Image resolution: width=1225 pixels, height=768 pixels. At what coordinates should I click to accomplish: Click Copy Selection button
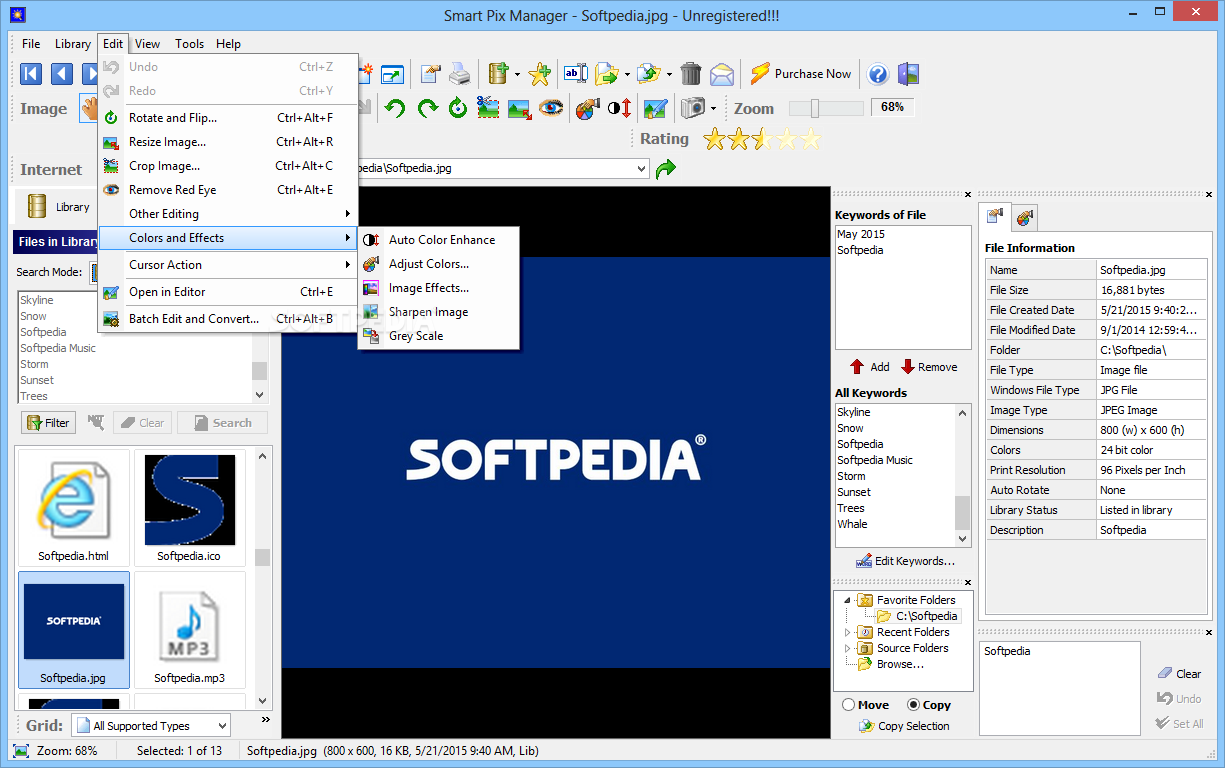point(904,726)
